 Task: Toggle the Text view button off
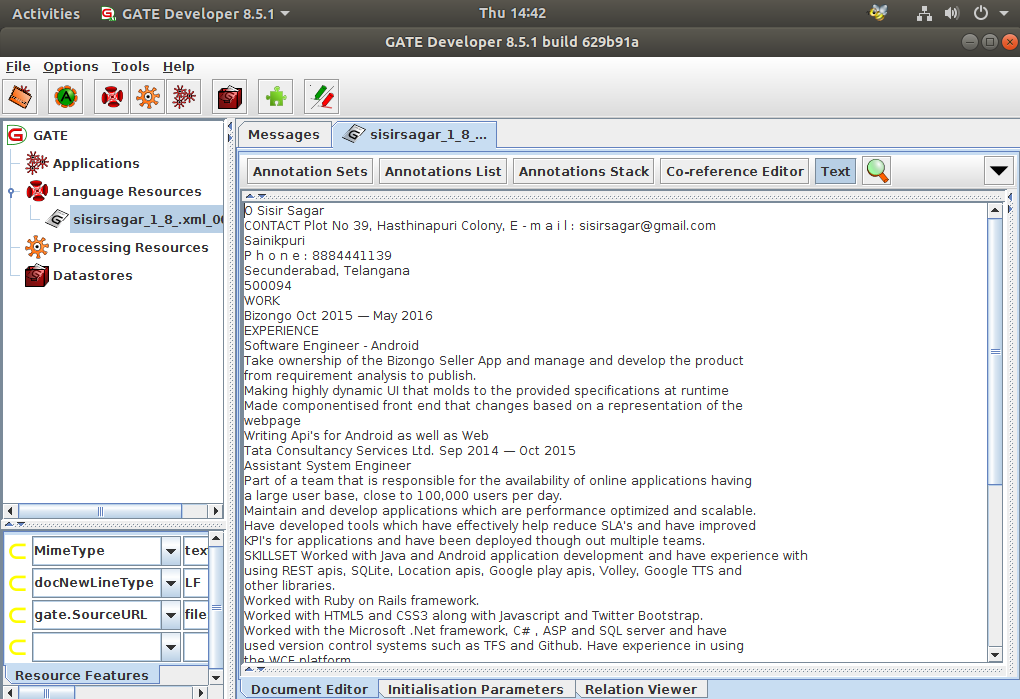click(x=835, y=171)
